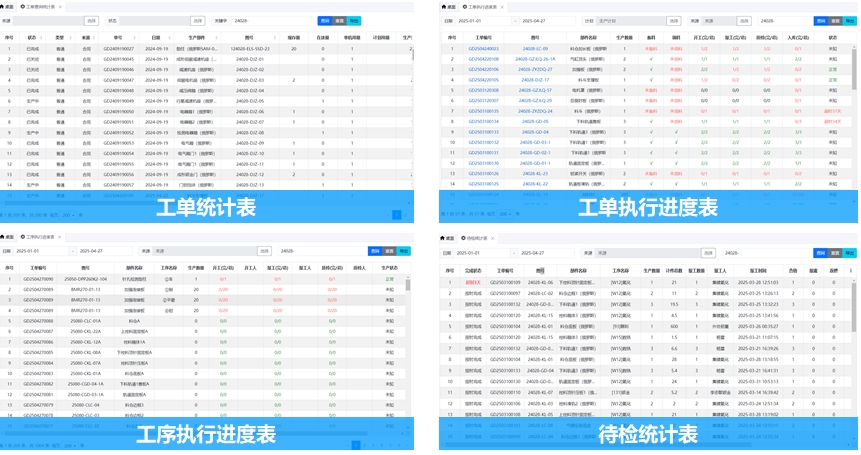Click start date 2025-01-01 in 工序执行进度表 panel
861x455 pixels.
click(41, 251)
